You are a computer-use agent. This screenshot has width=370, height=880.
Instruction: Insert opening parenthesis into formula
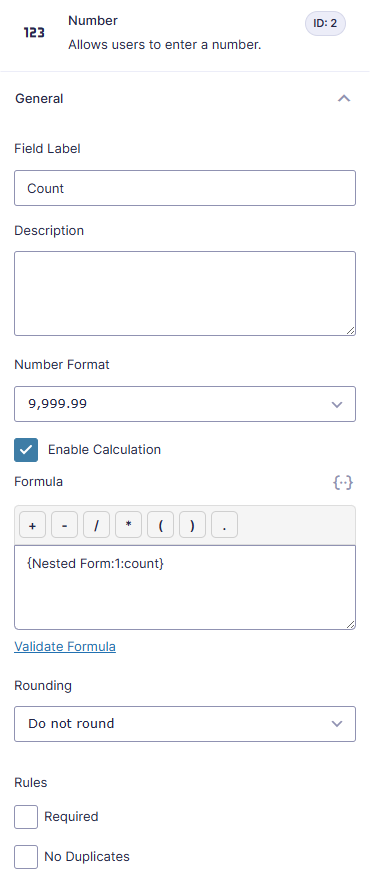click(161, 525)
